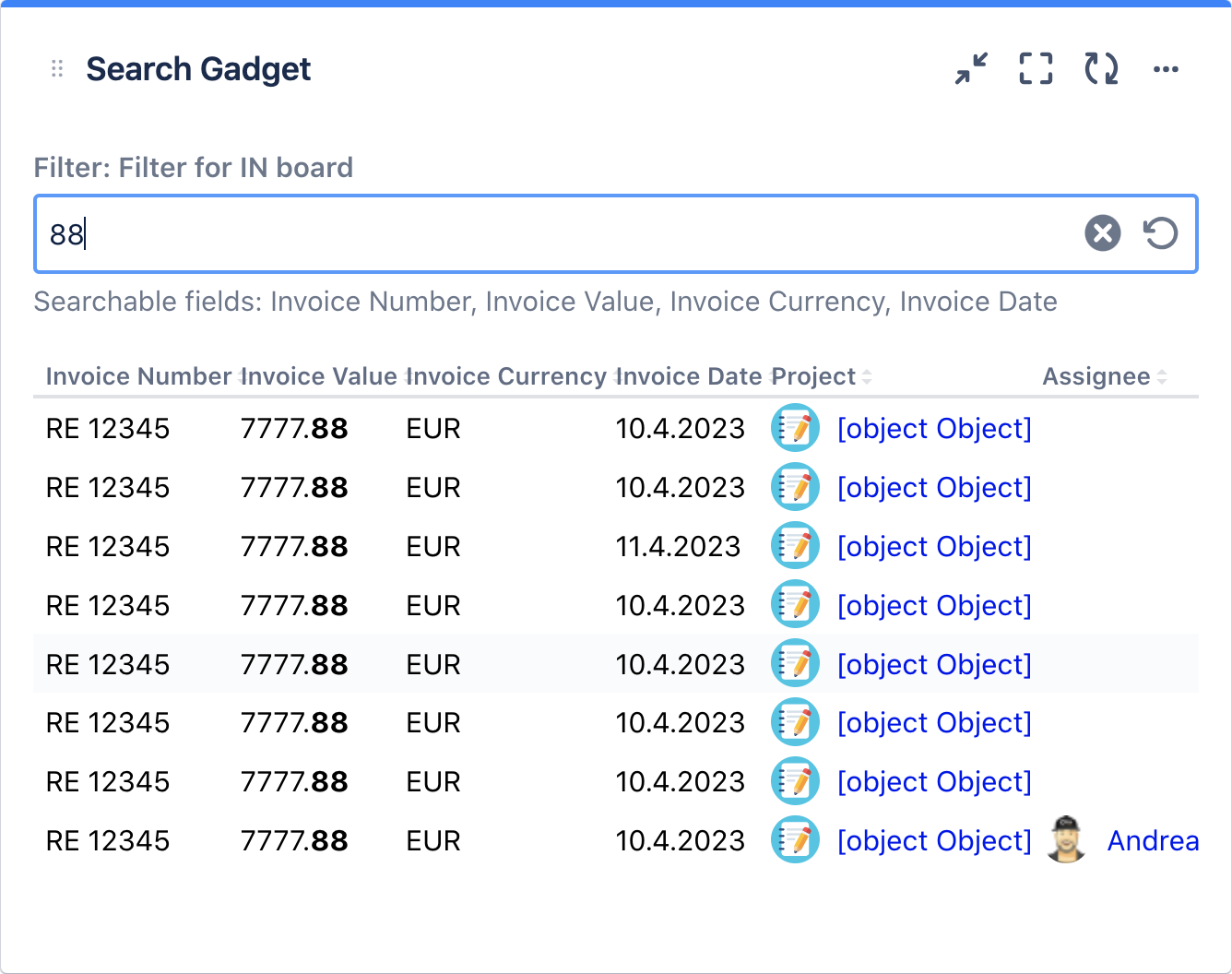Image resolution: width=1232 pixels, height=974 pixels.
Task: Click the minimize gadget arrows icon
Action: [971, 69]
